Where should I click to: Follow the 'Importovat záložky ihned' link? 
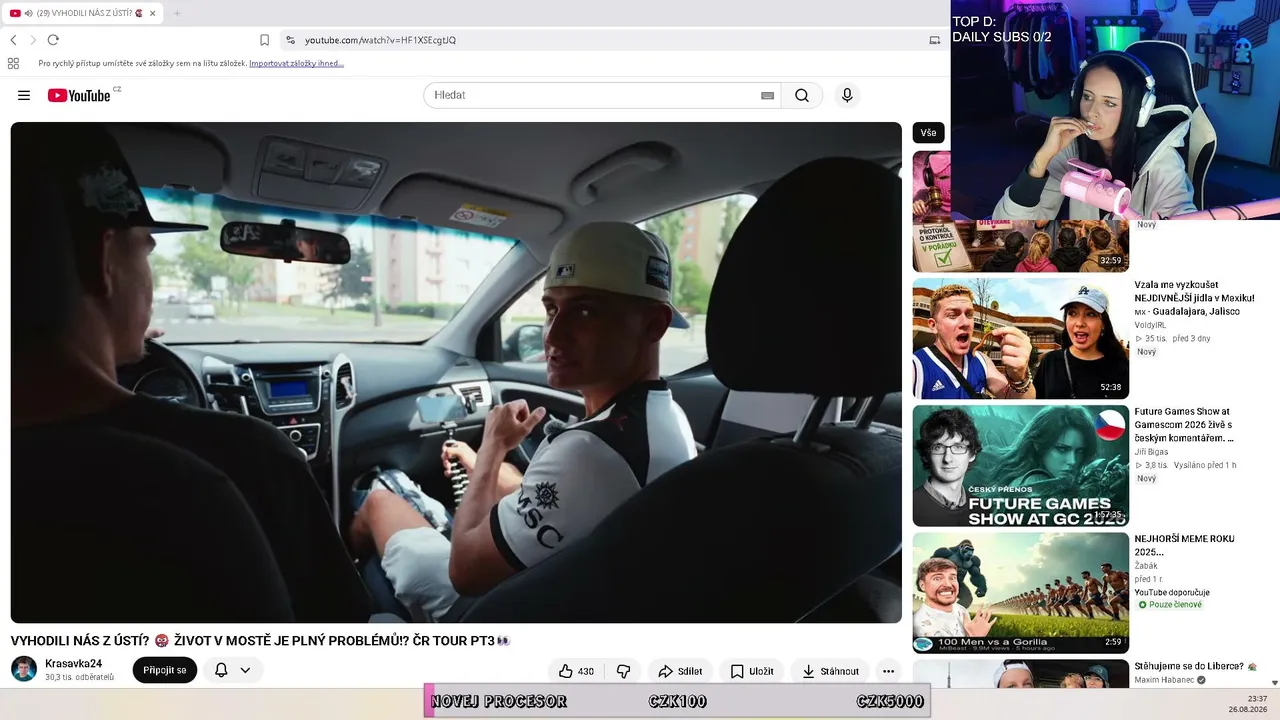point(296,63)
